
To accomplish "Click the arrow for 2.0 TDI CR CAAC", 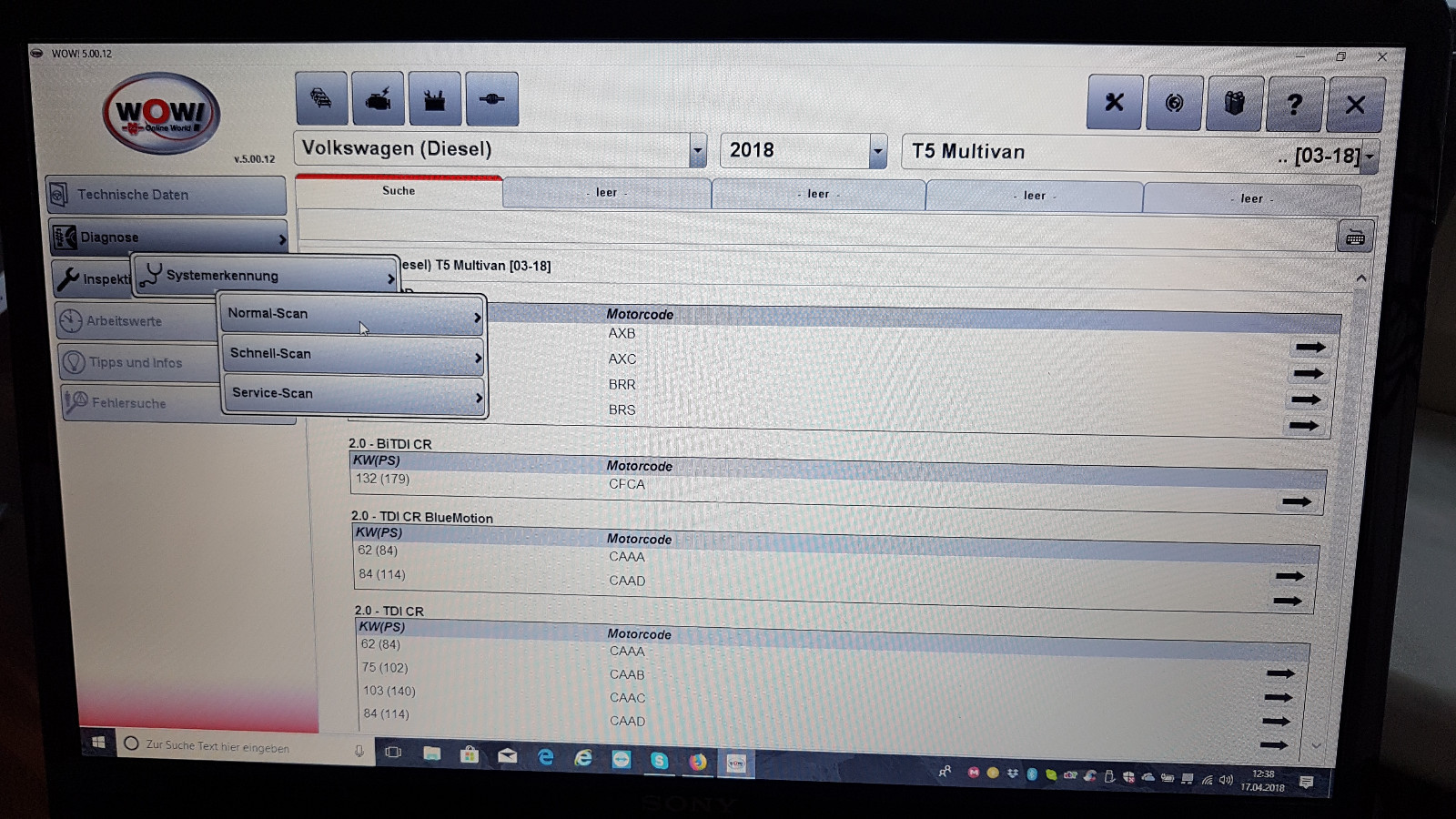I will click(x=1277, y=722).
